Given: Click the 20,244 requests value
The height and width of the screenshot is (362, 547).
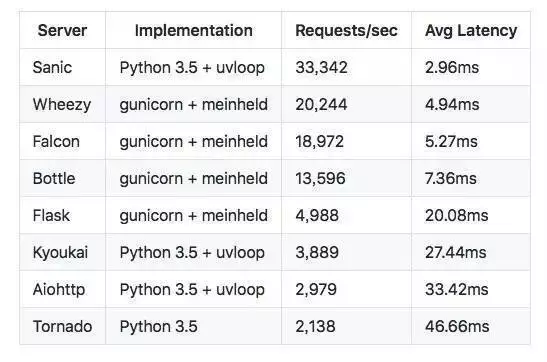Looking at the screenshot, I should (321, 105).
